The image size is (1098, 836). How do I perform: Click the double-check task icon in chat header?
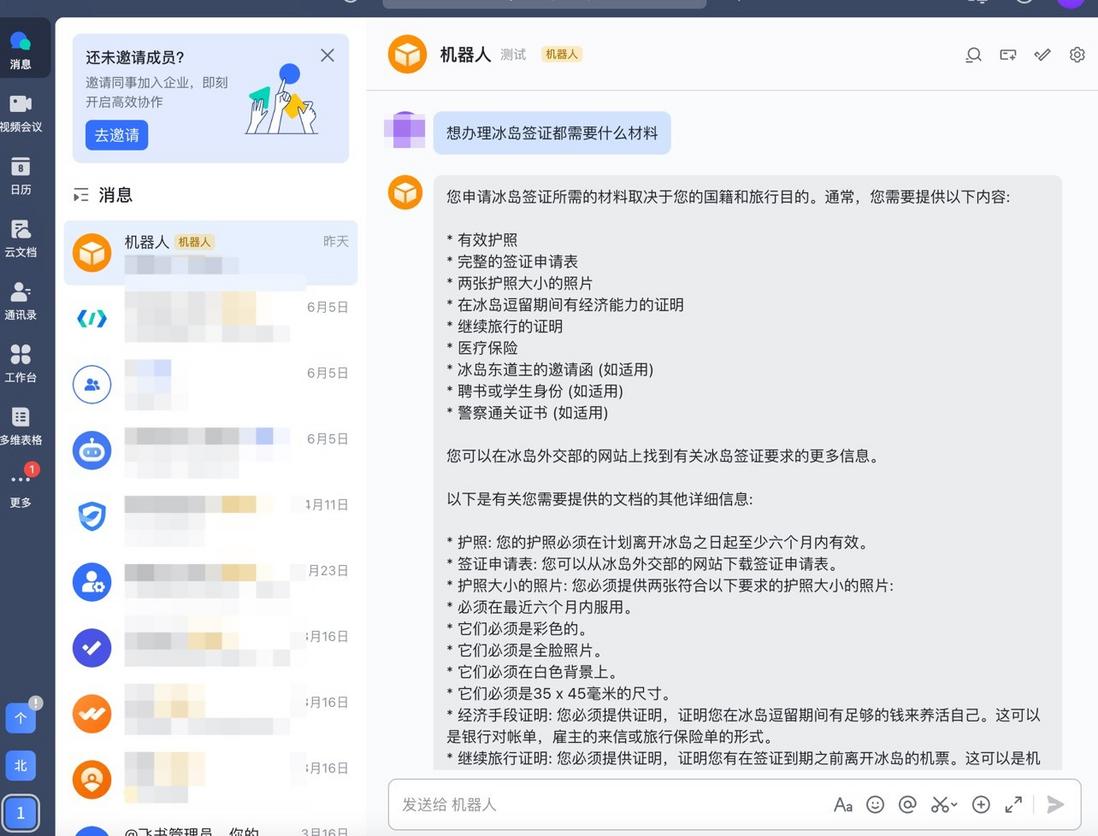point(1042,55)
